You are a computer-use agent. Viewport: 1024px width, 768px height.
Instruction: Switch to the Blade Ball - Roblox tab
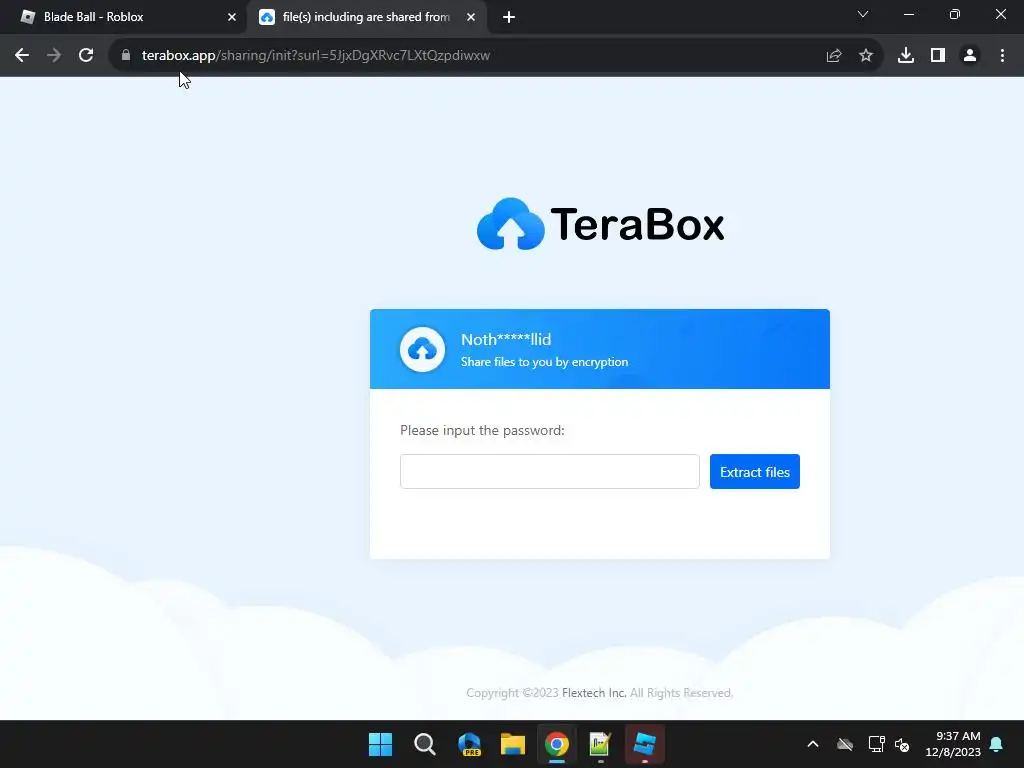pos(124,17)
